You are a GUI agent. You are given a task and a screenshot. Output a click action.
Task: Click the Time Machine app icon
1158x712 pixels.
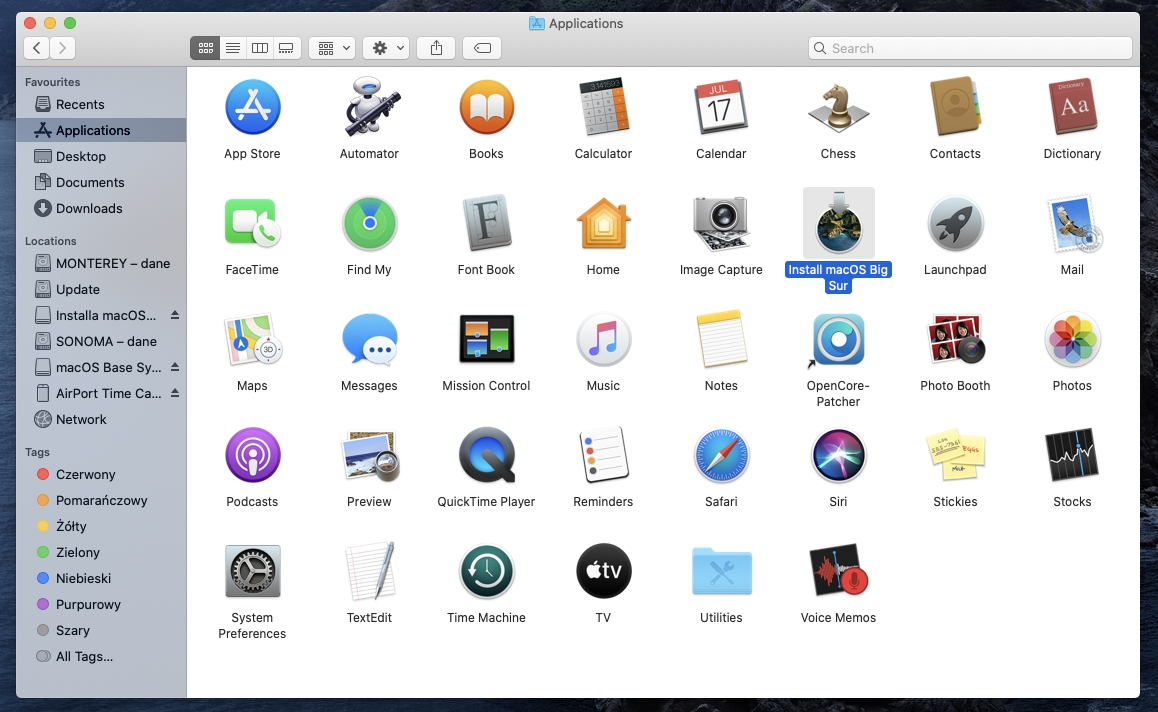pyautogui.click(x=486, y=572)
